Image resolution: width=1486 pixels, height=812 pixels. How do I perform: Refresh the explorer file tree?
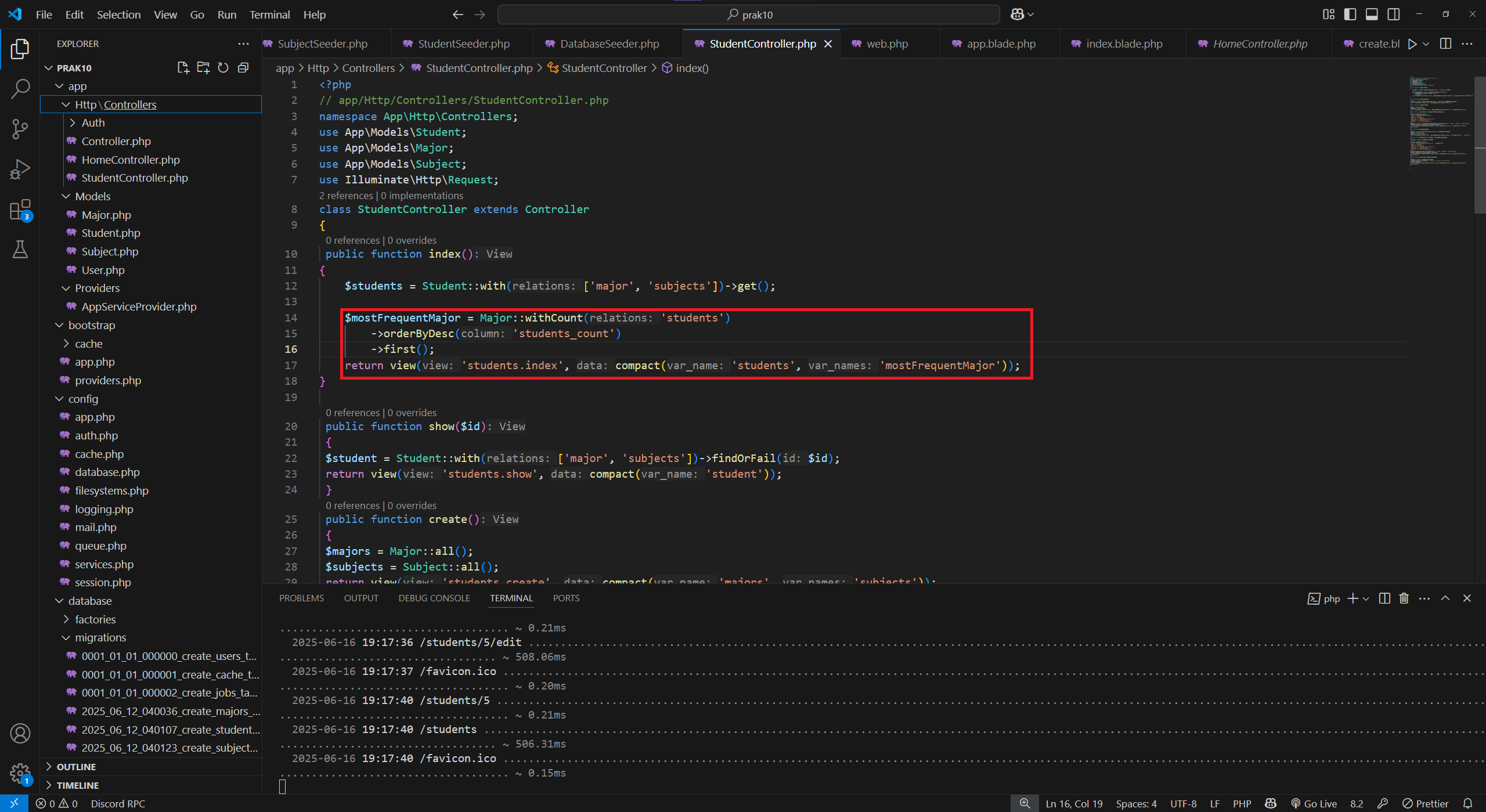[x=223, y=67]
